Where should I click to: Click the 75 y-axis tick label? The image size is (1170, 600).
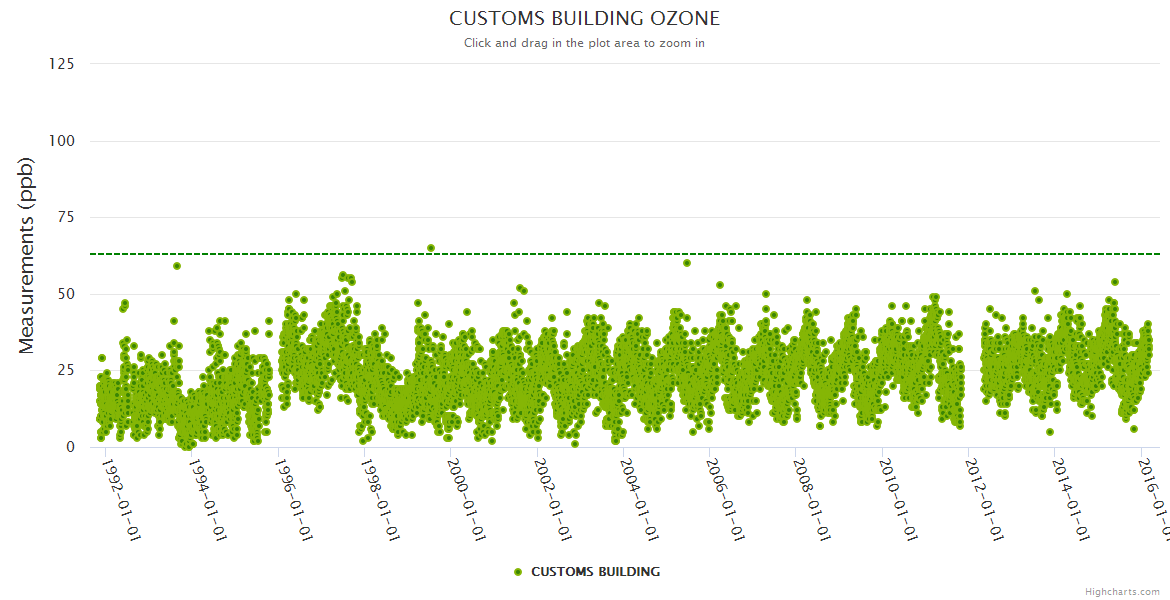(65, 218)
